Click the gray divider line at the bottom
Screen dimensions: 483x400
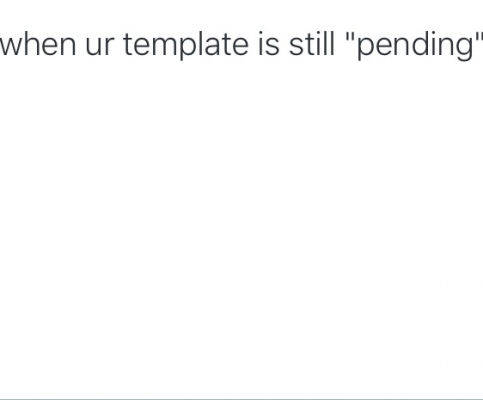click(x=241, y=399)
